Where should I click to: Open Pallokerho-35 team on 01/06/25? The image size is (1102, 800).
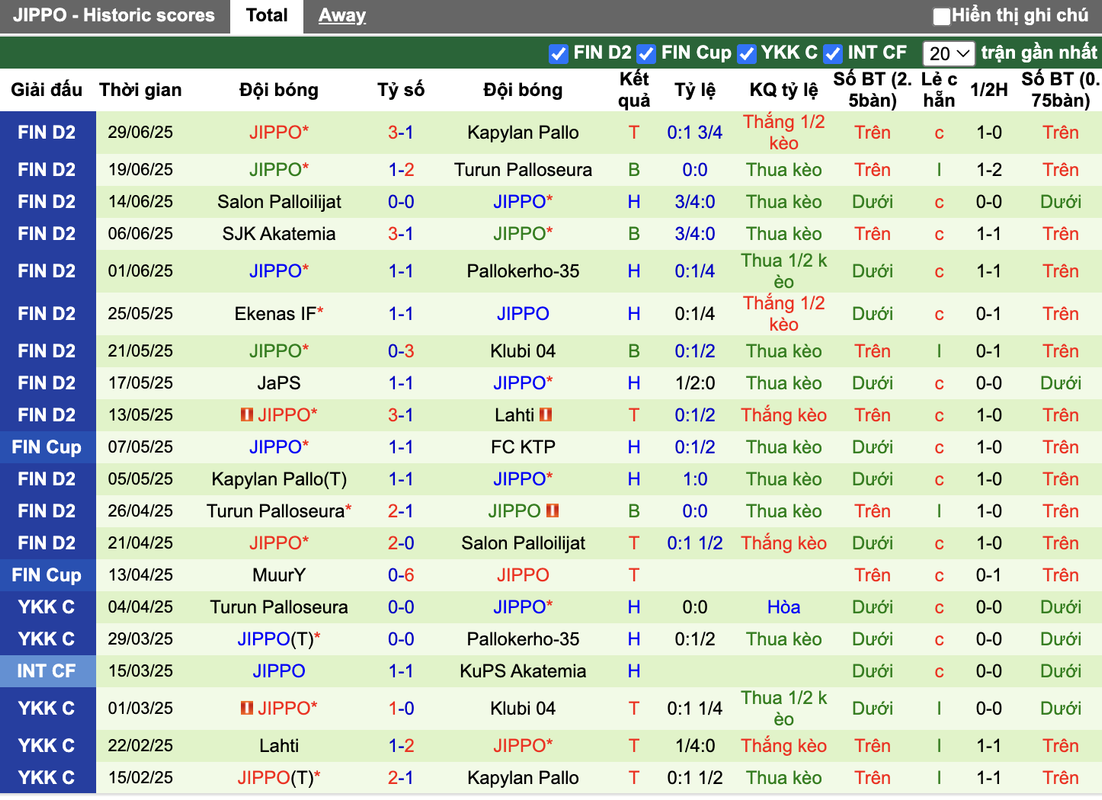pyautogui.click(x=523, y=271)
